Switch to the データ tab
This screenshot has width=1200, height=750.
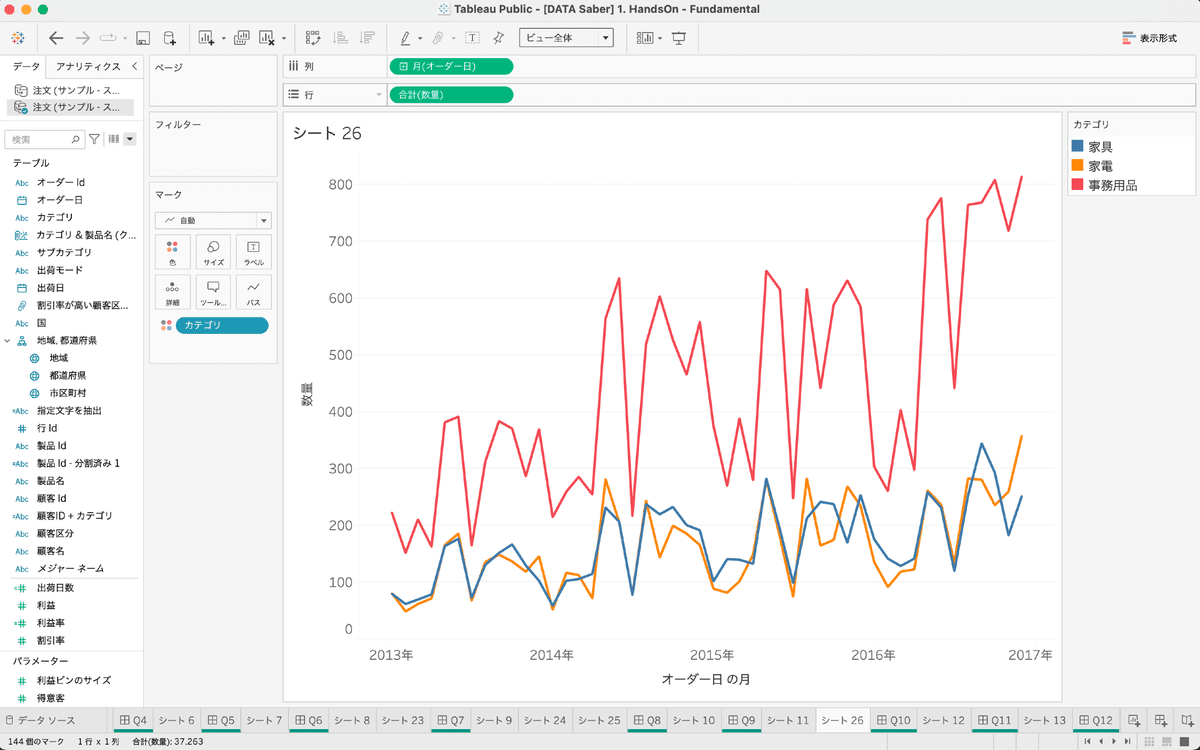(27, 66)
